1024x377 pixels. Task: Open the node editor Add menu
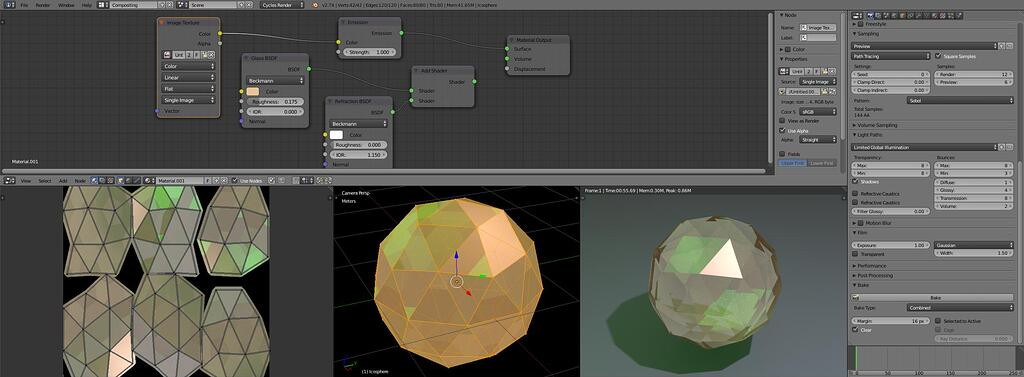click(63, 180)
